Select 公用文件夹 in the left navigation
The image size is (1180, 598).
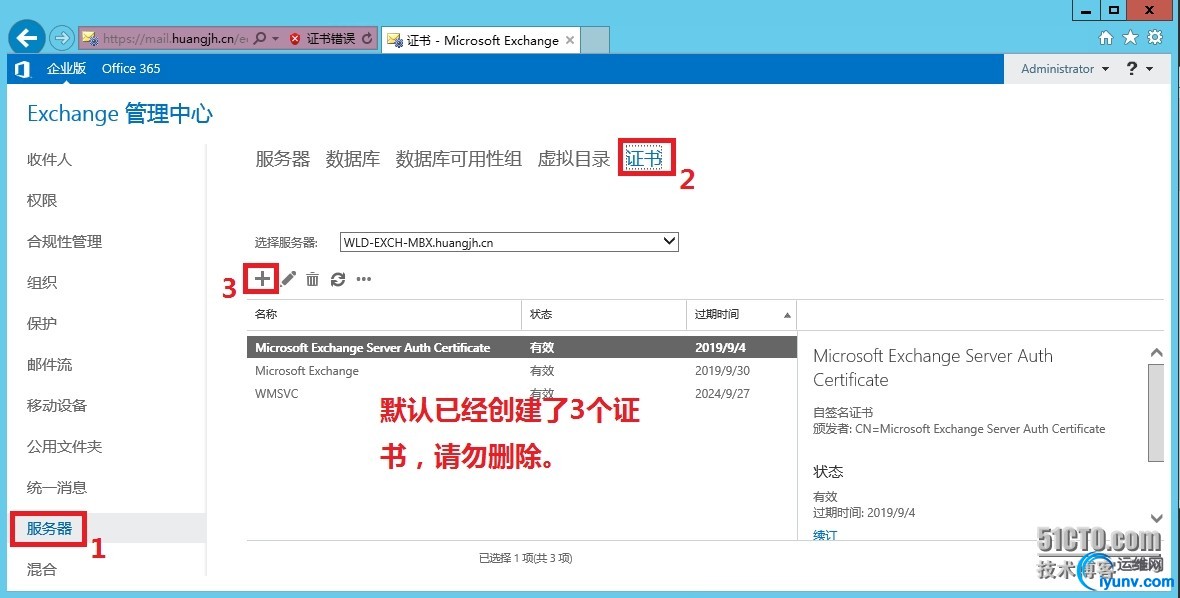(64, 447)
